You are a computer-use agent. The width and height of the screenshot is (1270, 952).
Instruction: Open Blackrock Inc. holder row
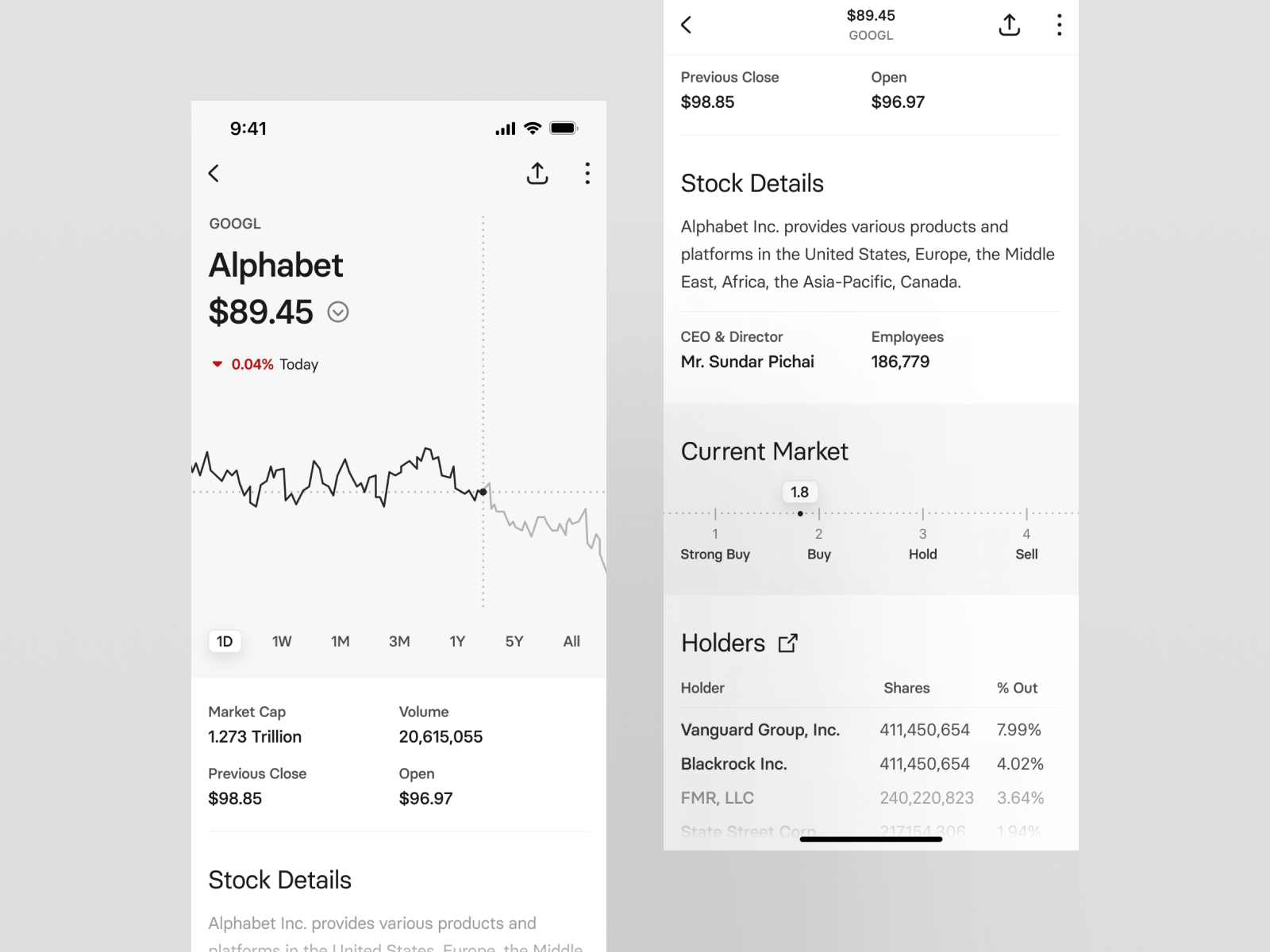click(x=733, y=764)
